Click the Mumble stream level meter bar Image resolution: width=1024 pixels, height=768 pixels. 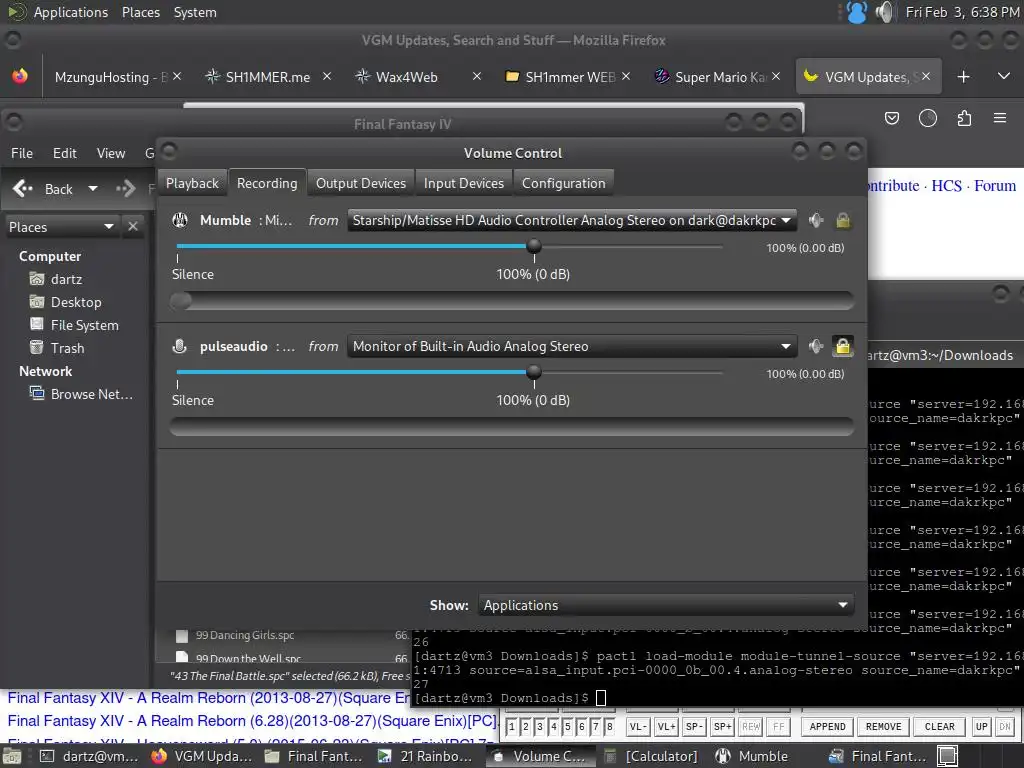tap(512, 301)
